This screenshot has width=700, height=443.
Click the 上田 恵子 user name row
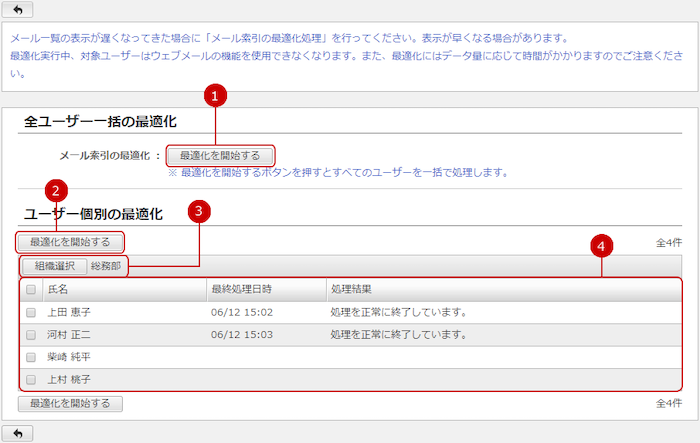click(x=69, y=312)
